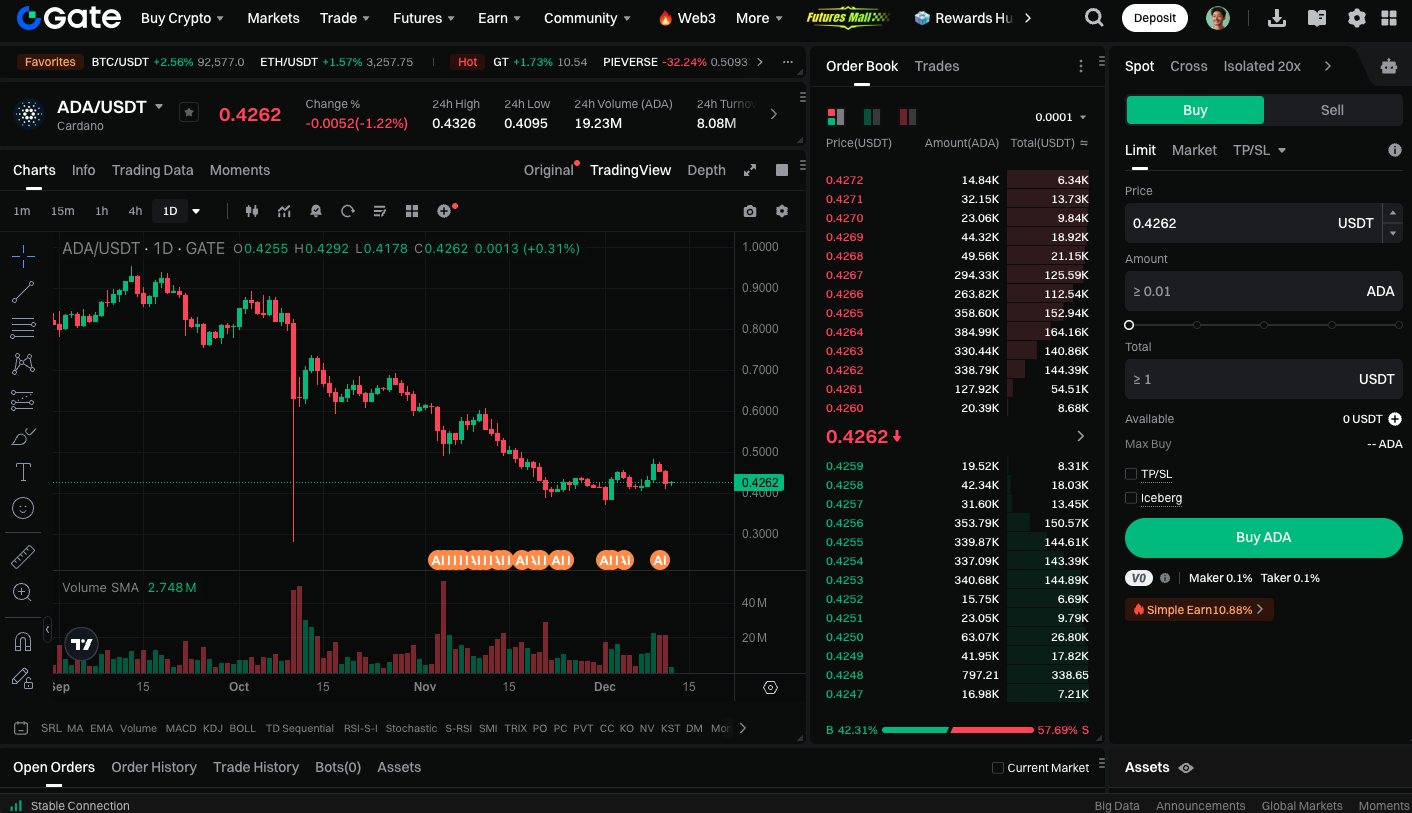Open the apps grid icon in header
The height and width of the screenshot is (813, 1412).
pos(1389,18)
